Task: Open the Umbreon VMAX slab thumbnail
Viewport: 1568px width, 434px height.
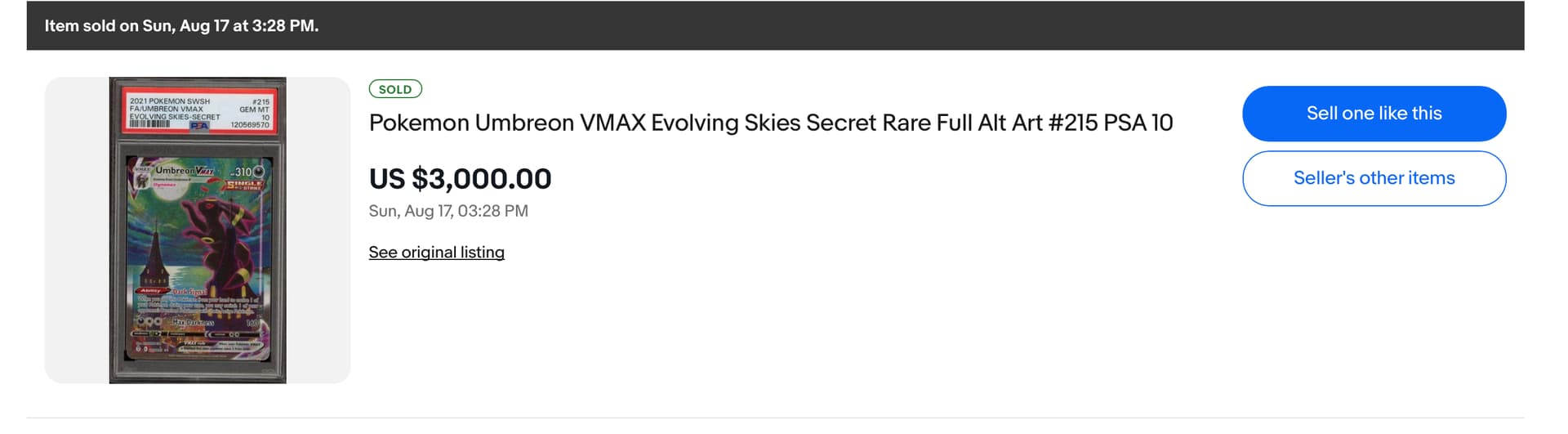Action: pyautogui.click(x=198, y=230)
